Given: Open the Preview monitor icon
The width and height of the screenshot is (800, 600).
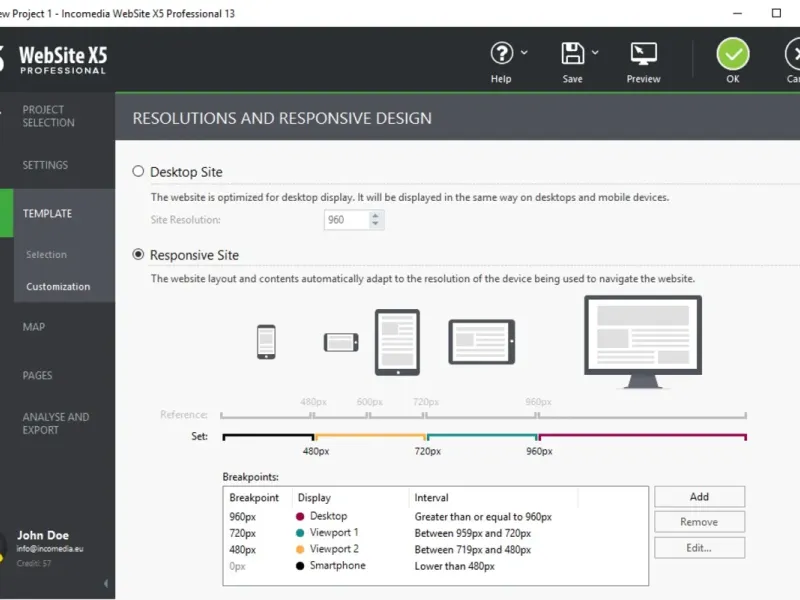Looking at the screenshot, I should [643, 54].
